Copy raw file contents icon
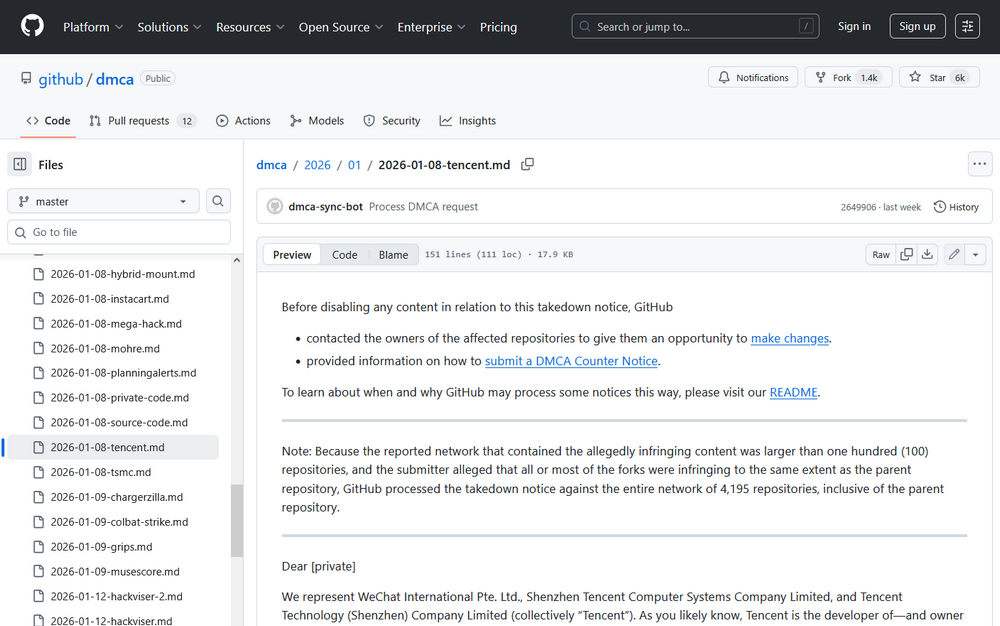The height and width of the screenshot is (626, 1000). [906, 254]
